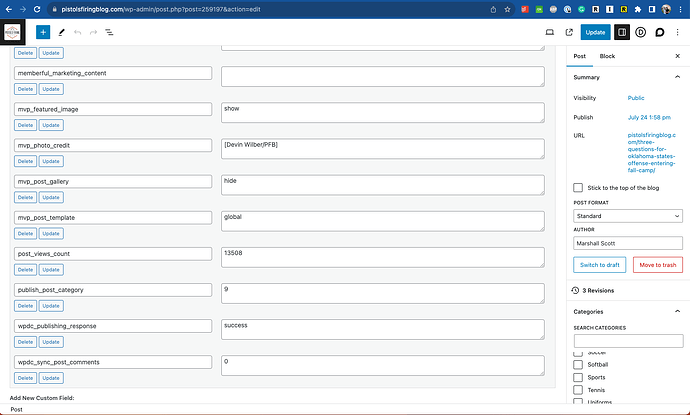Toggle Stick to the top of blog
This screenshot has height=415, width=690.
tap(578, 188)
